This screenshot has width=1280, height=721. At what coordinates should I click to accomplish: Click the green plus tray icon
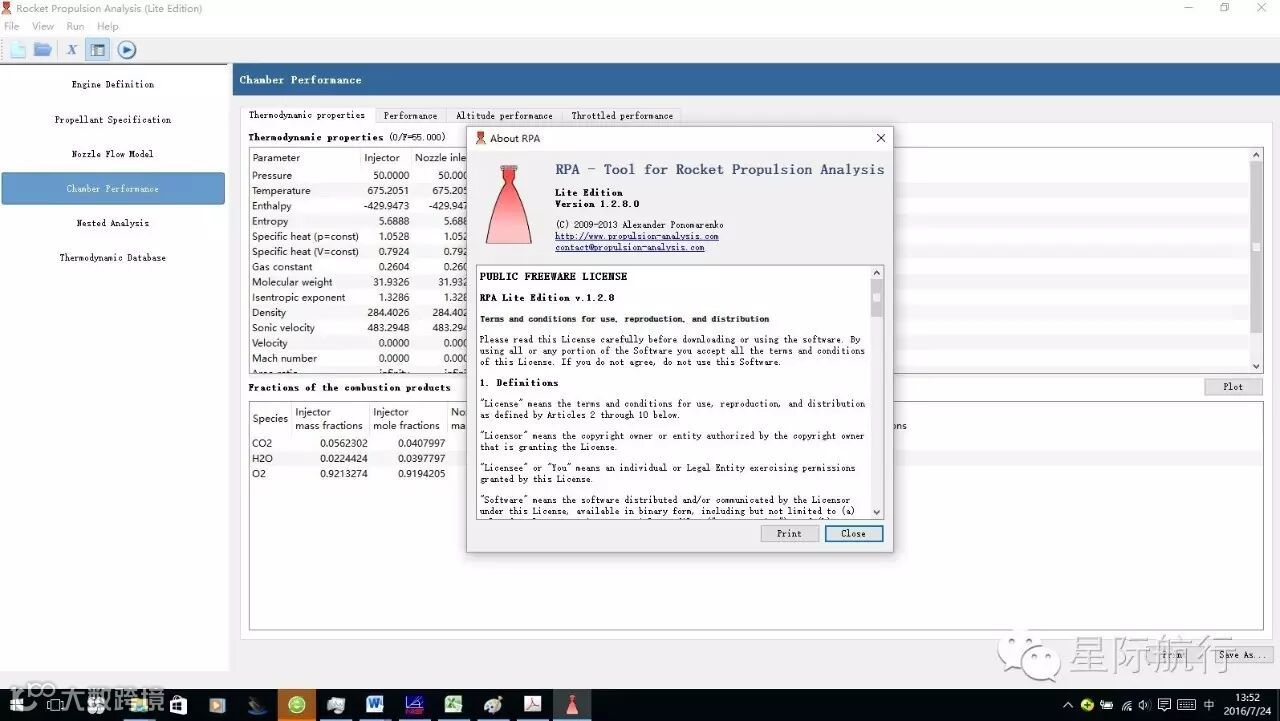tap(1088, 705)
